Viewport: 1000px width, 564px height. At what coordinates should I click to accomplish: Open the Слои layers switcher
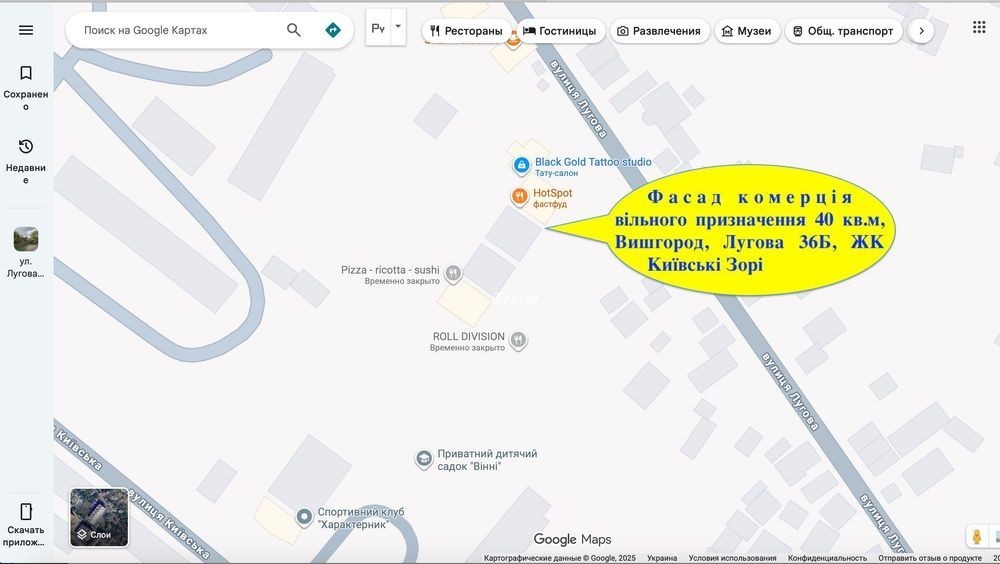tap(99, 518)
